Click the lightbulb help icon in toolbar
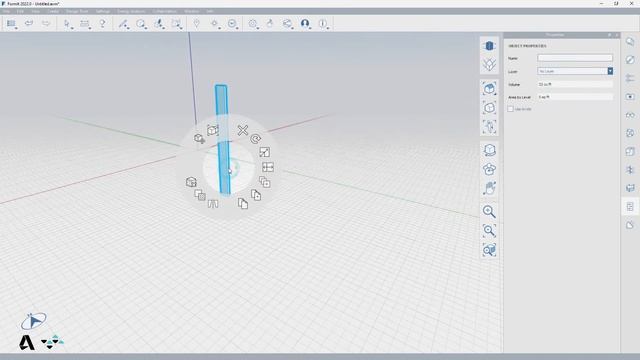The height and width of the screenshot is (360, 640). (x=102, y=23)
